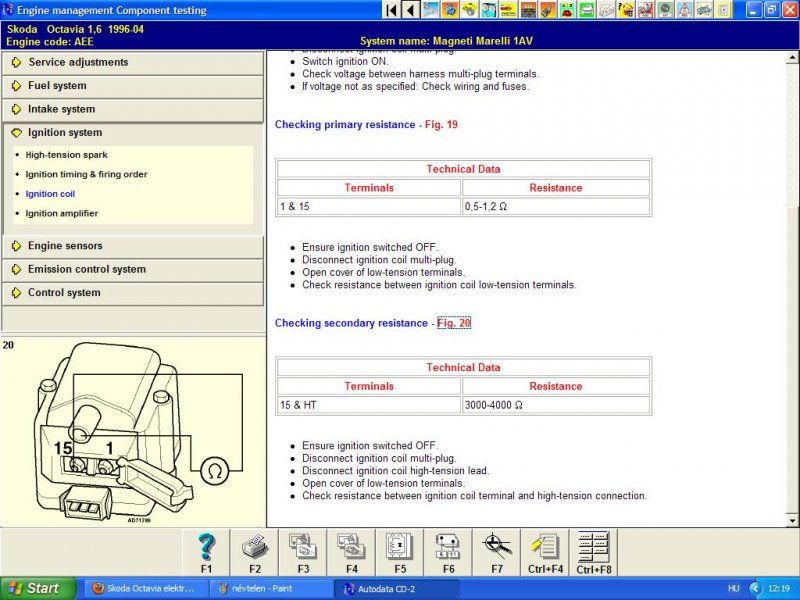Open the Fig. 19 link
Image resolution: width=800 pixels, height=600 pixels.
pos(441,124)
